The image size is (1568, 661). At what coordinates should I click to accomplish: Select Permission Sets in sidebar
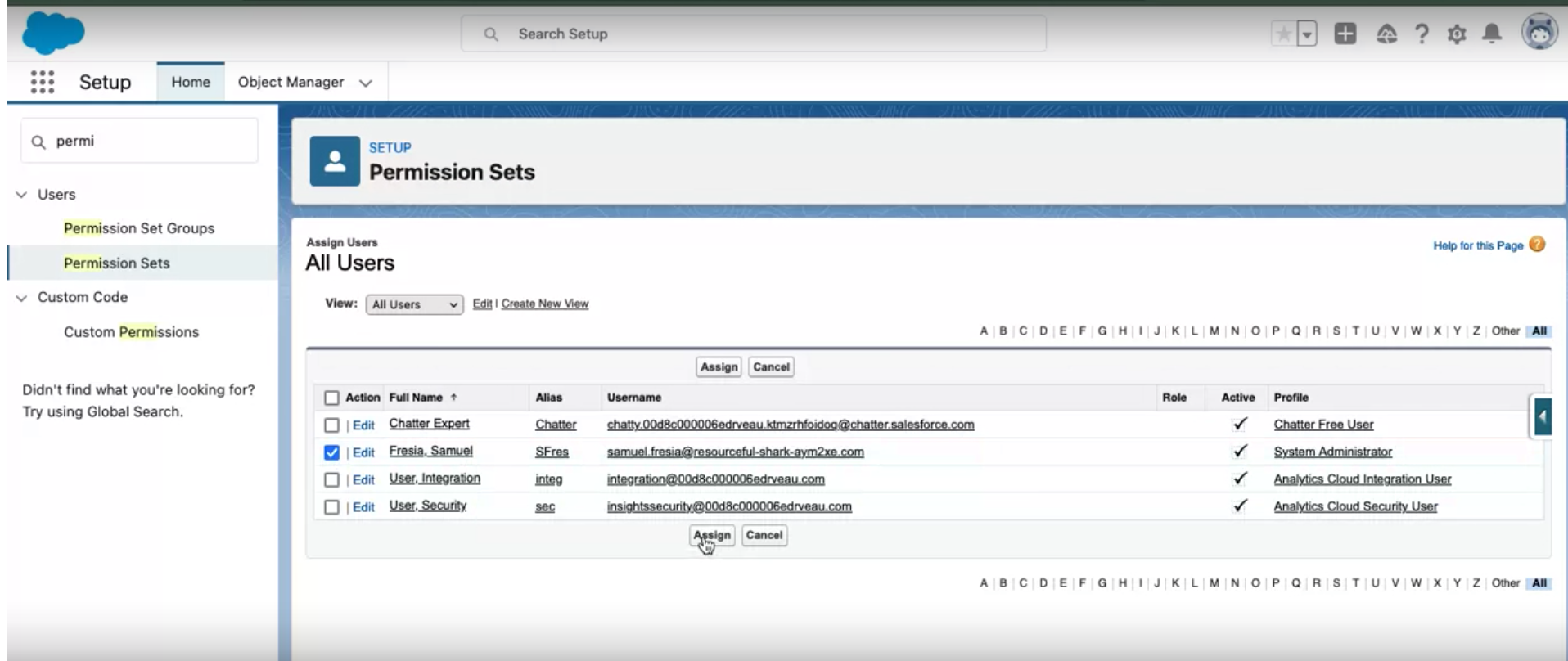[117, 263]
